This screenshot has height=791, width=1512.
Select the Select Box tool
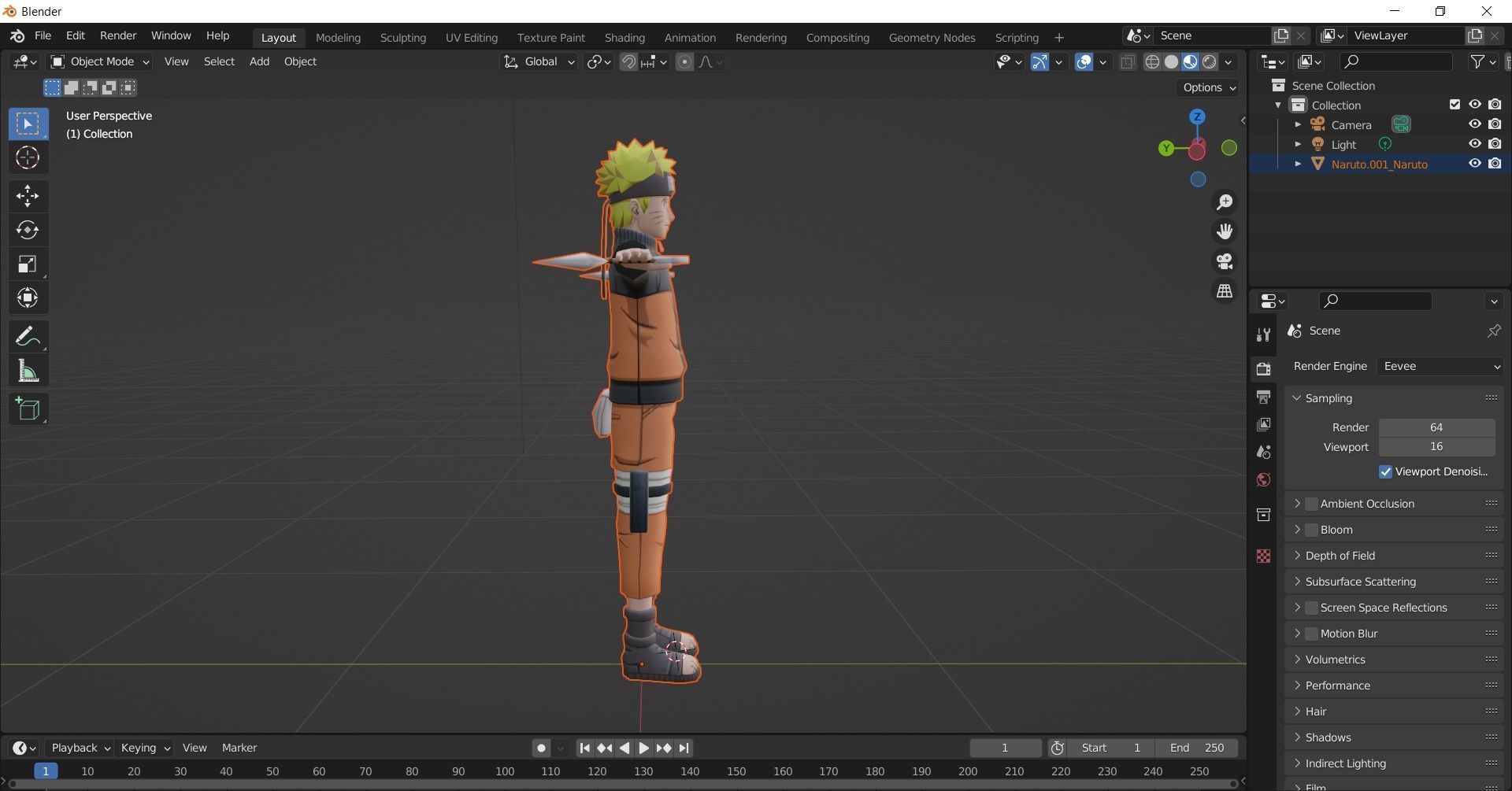28,124
